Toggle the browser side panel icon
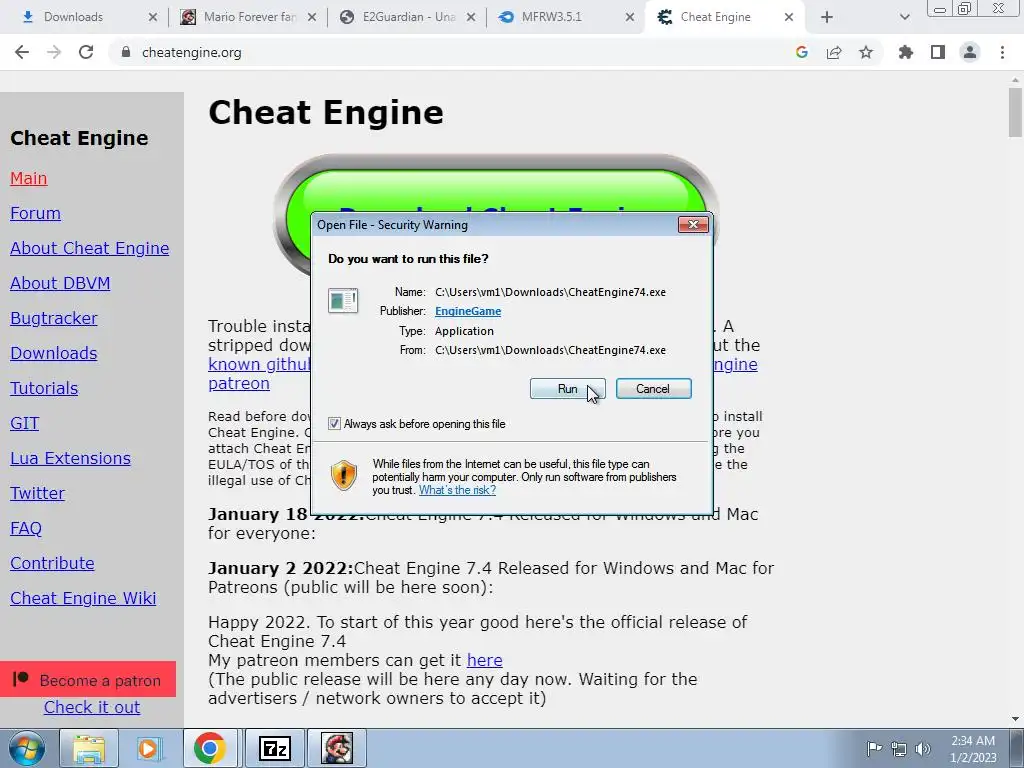This screenshot has height=768, width=1024. pyautogui.click(x=938, y=52)
